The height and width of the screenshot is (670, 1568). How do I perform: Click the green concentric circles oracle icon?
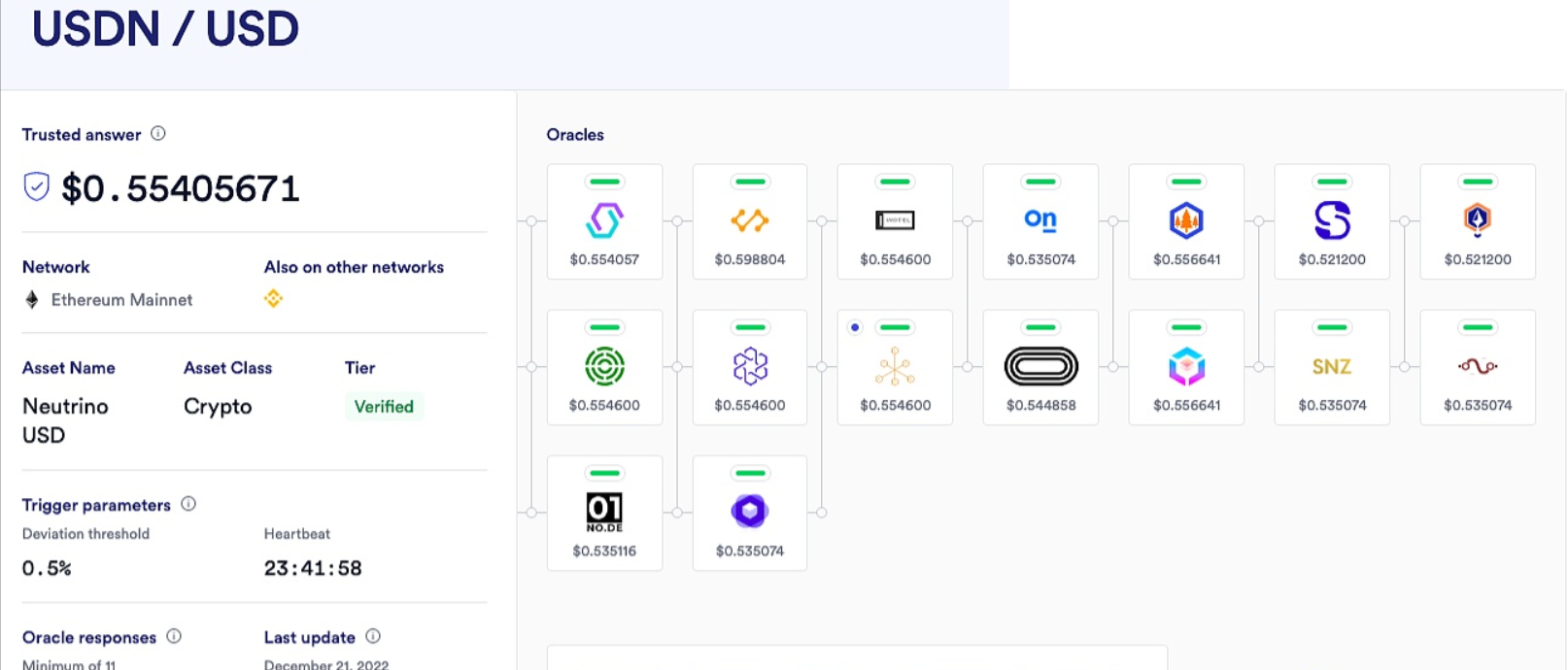tap(604, 367)
